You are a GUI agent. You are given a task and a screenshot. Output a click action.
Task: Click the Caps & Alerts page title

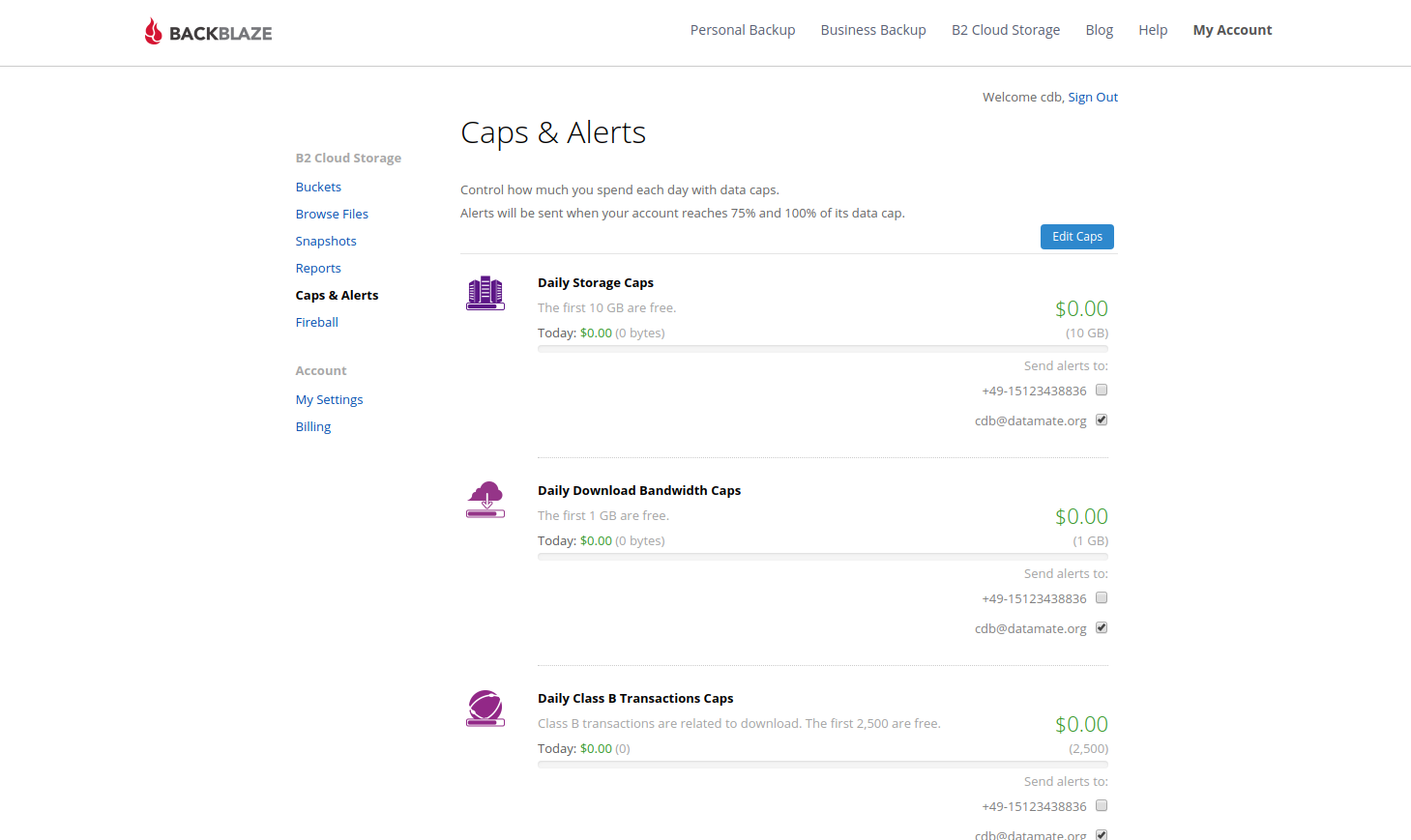pos(553,132)
